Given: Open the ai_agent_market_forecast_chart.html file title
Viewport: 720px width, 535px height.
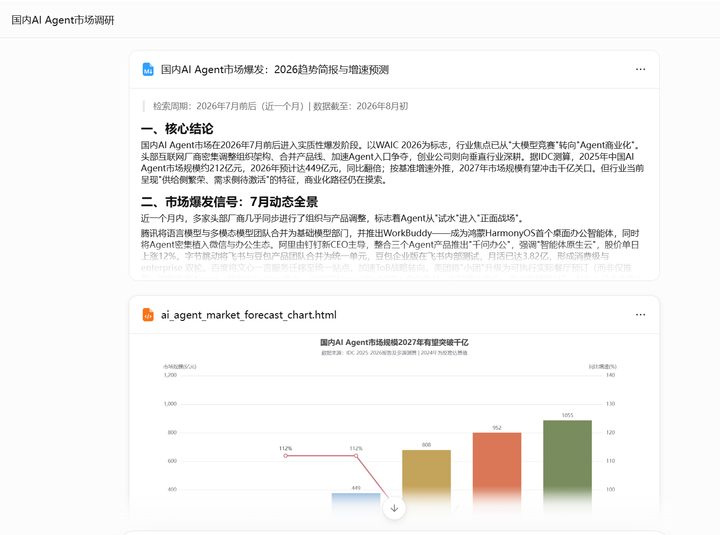Looking at the screenshot, I should pos(248,315).
